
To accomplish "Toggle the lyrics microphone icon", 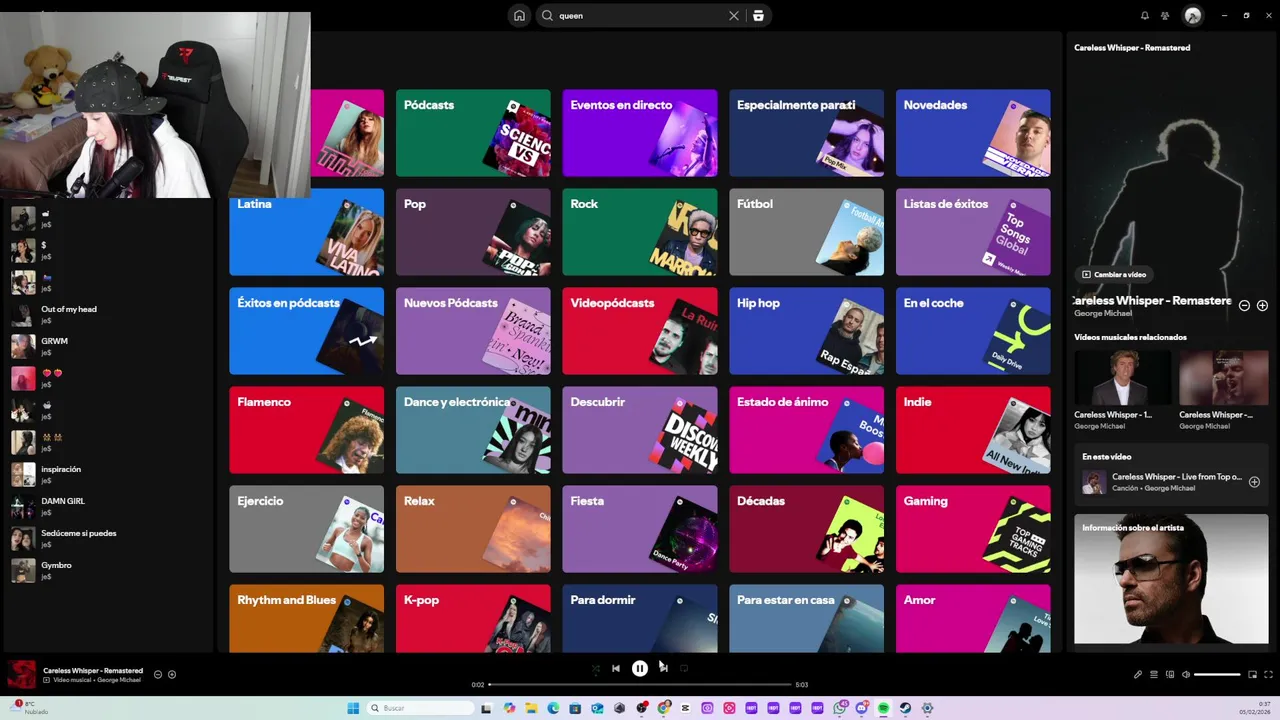I will 1138,675.
